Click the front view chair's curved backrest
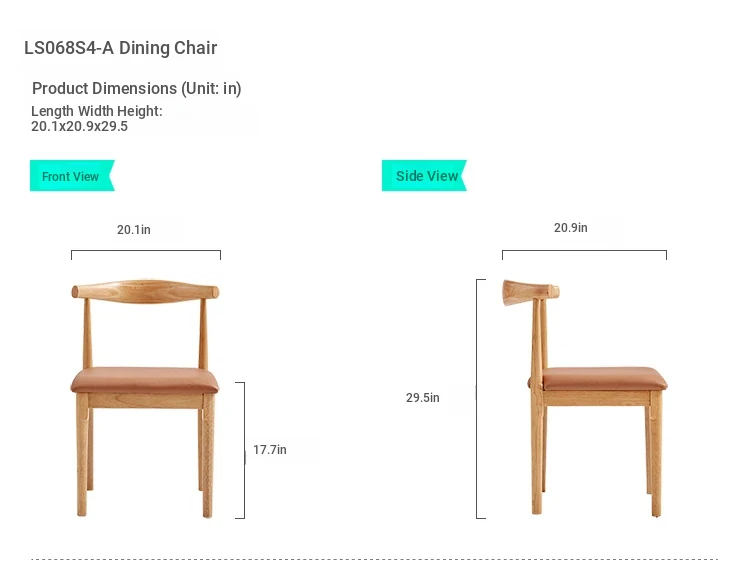Image resolution: width=750 pixels, height=580 pixels. pyautogui.click(x=145, y=290)
